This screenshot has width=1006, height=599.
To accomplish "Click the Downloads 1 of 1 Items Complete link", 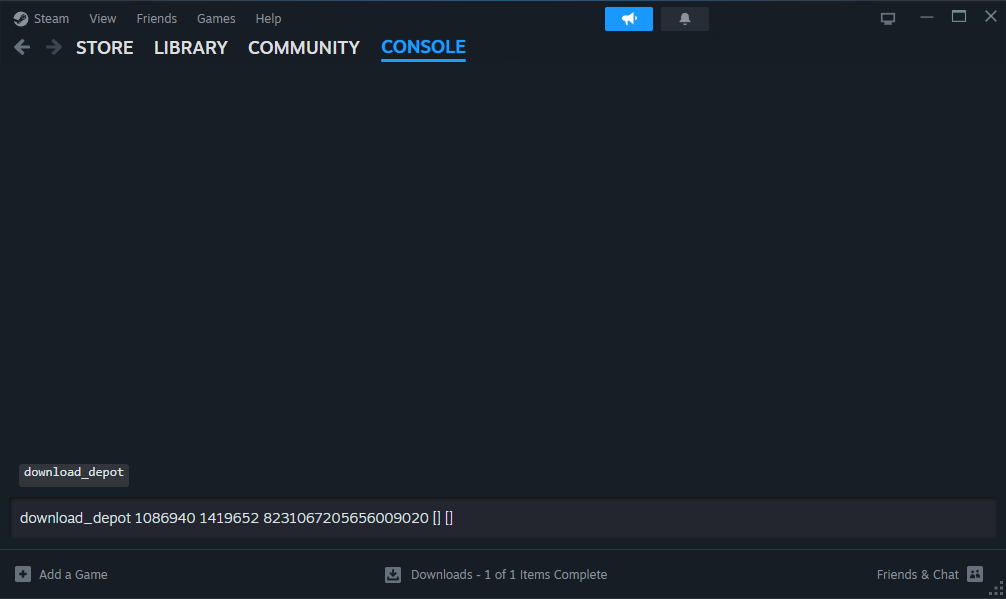I will pyautogui.click(x=508, y=574).
